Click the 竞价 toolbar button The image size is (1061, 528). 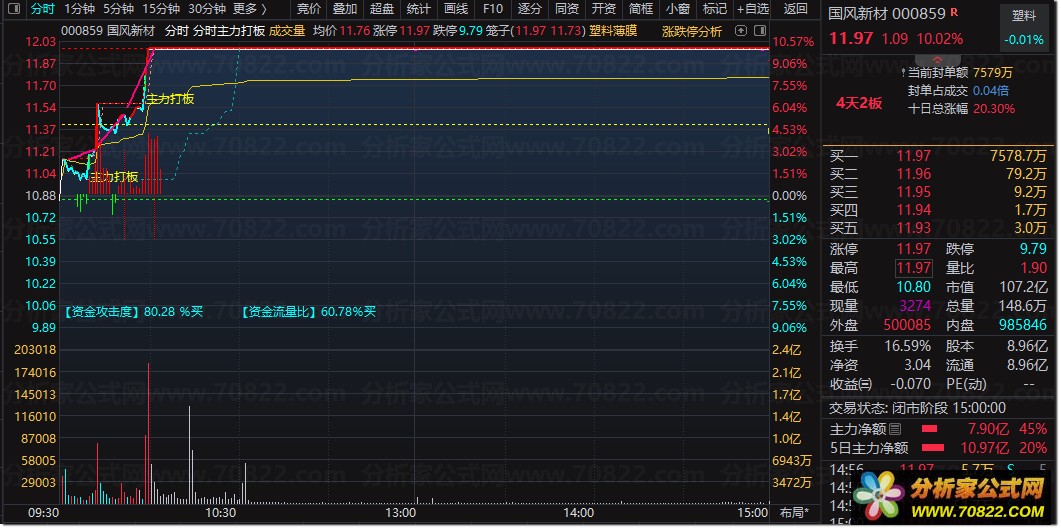click(309, 9)
